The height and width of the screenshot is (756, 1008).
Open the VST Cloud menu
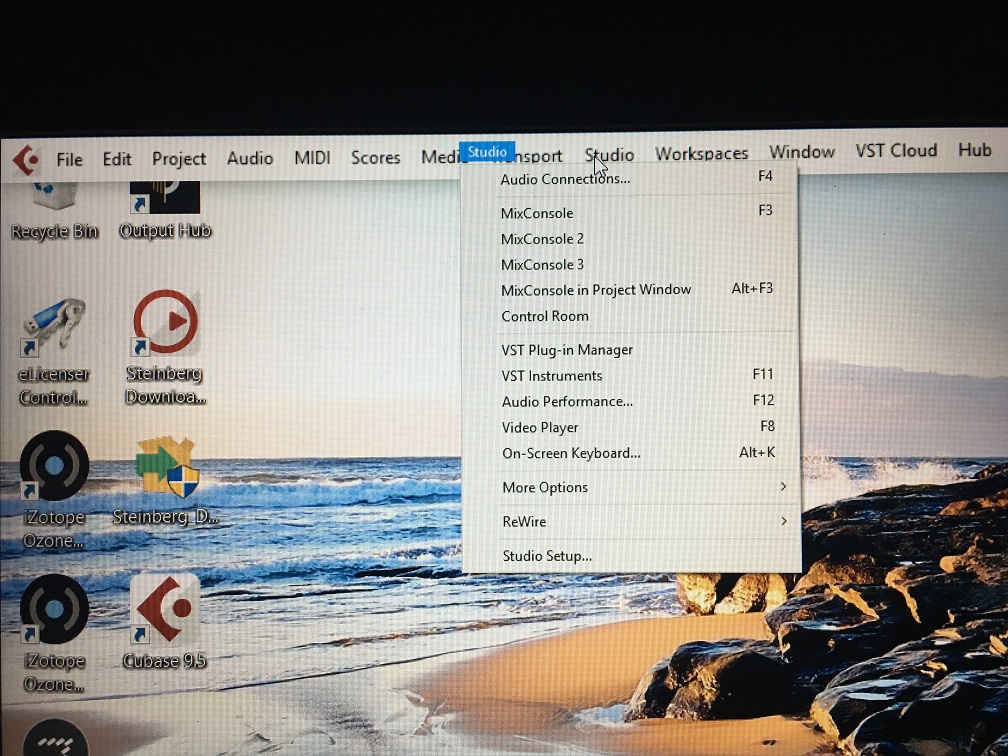click(x=896, y=150)
